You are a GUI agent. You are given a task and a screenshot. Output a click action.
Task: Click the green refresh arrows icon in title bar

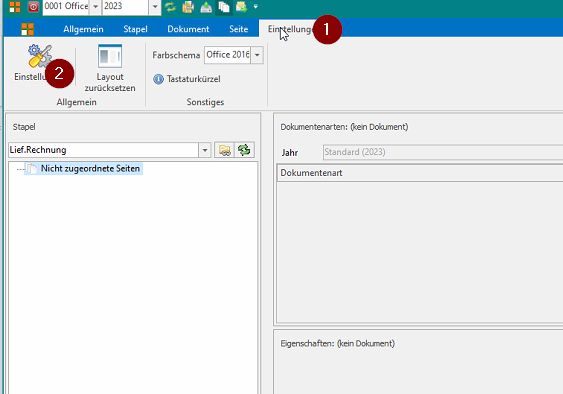[170, 7]
